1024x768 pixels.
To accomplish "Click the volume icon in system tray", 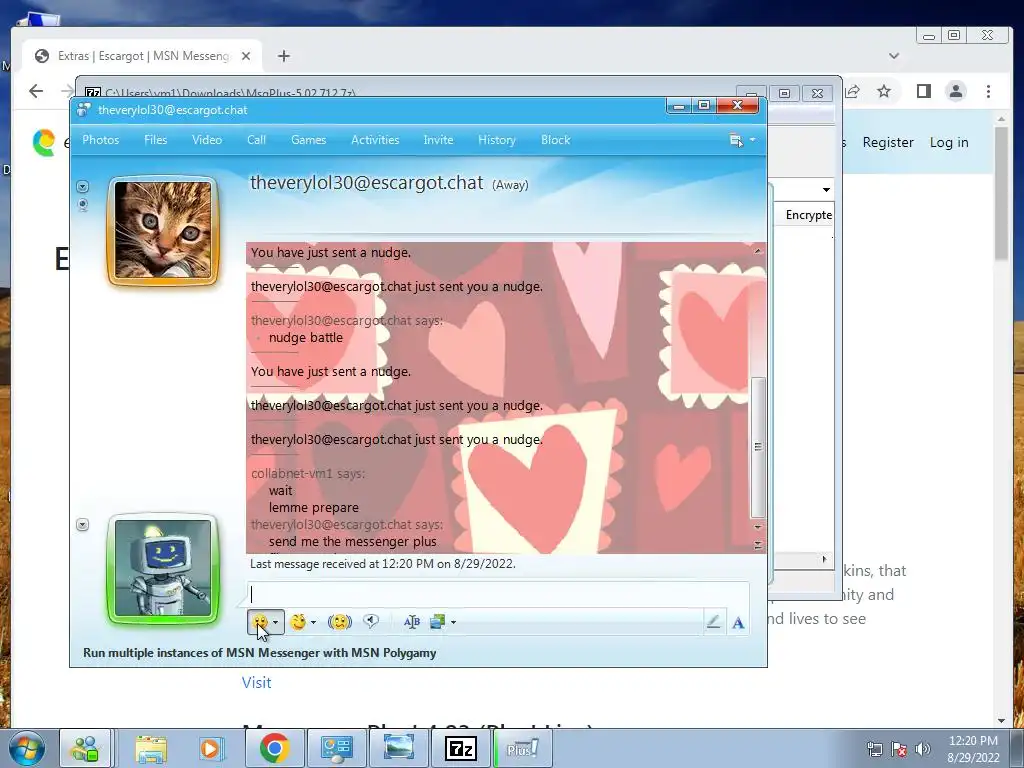I will coord(923,749).
